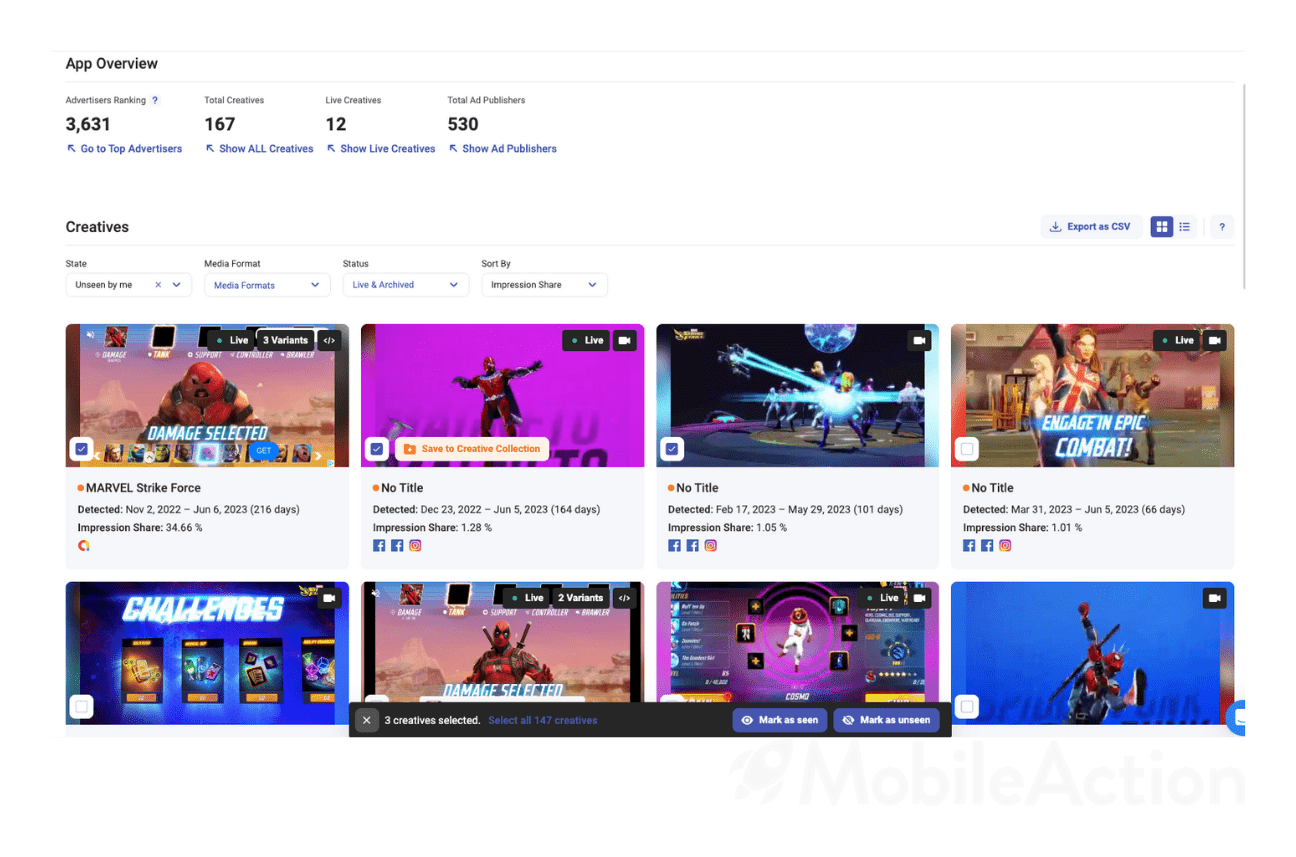Screen dimensions: 1296x857
Task: Click video icon on Challenges creative
Action: pos(329,598)
